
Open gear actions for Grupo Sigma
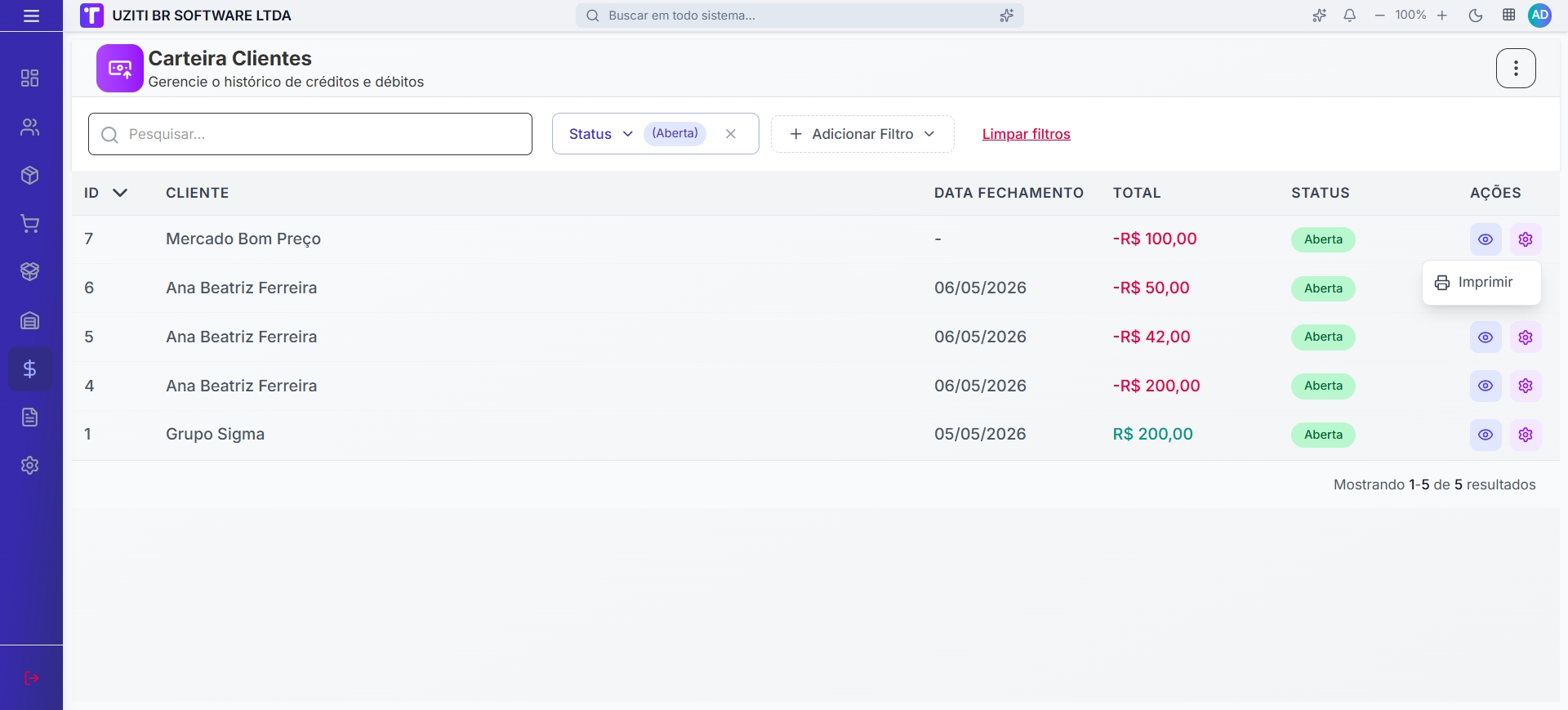1526,435
